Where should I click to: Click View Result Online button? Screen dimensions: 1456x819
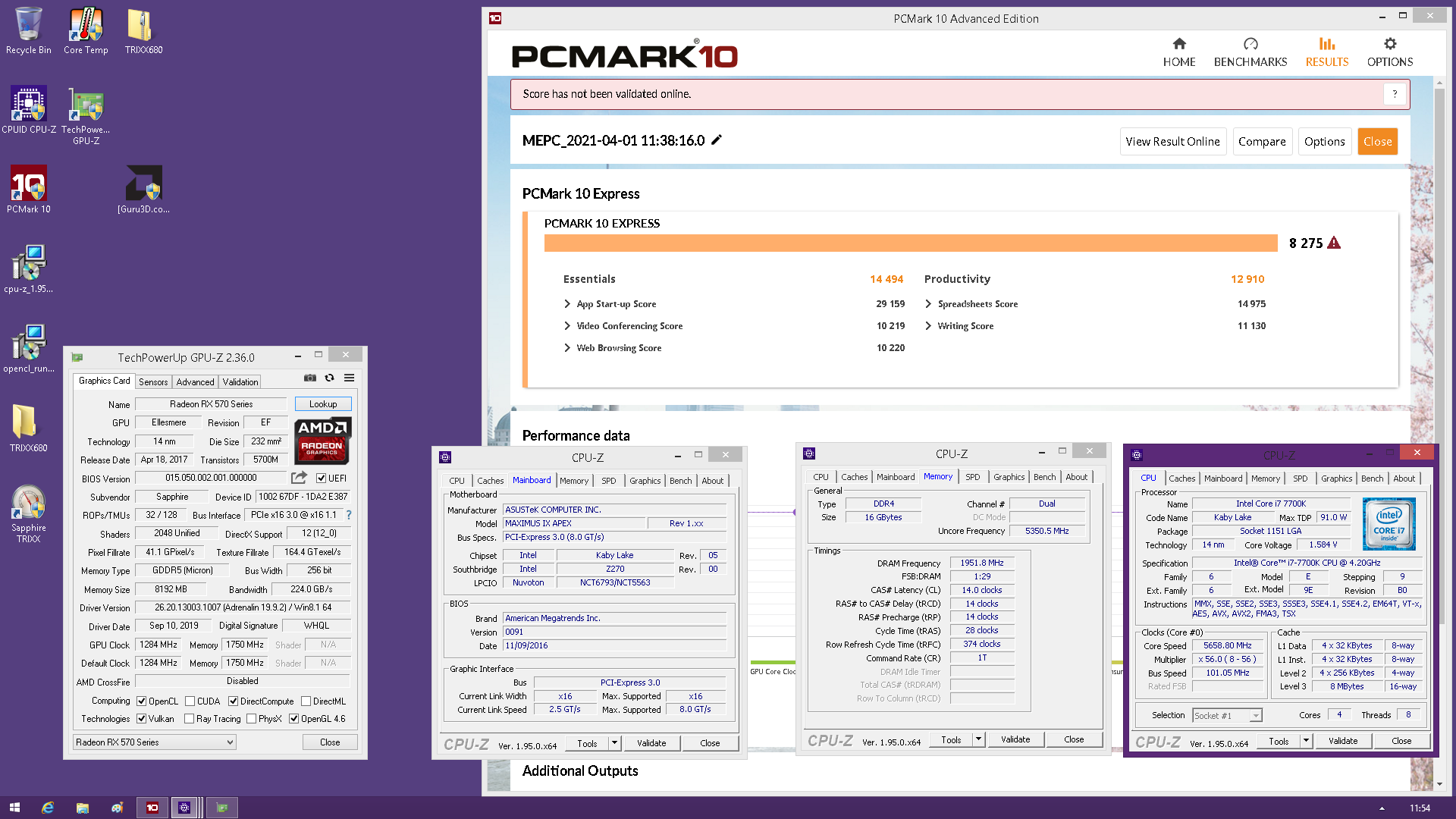1173,141
